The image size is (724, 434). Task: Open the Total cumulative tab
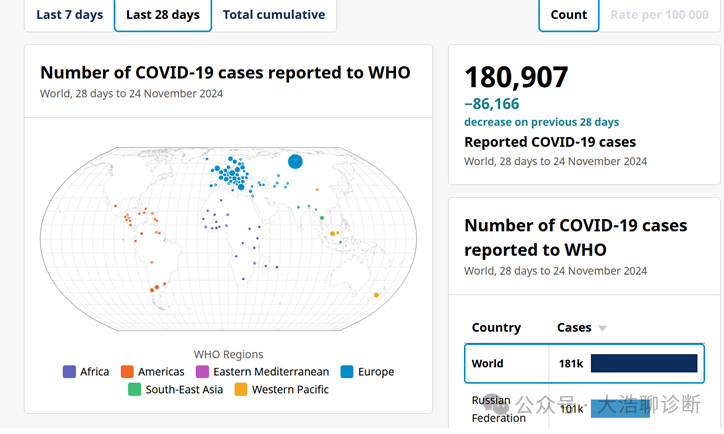point(273,15)
